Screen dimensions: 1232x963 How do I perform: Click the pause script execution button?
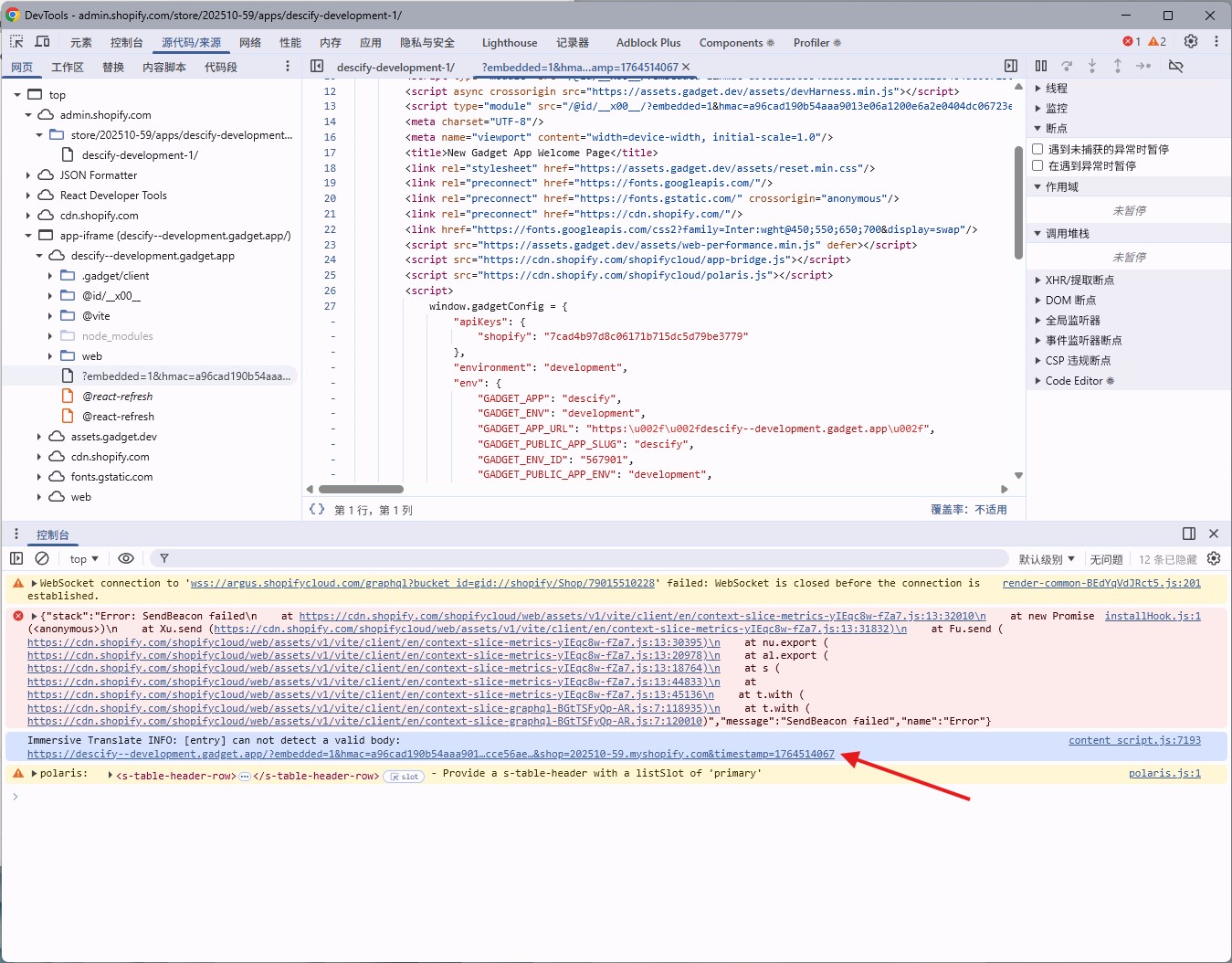[1041, 67]
